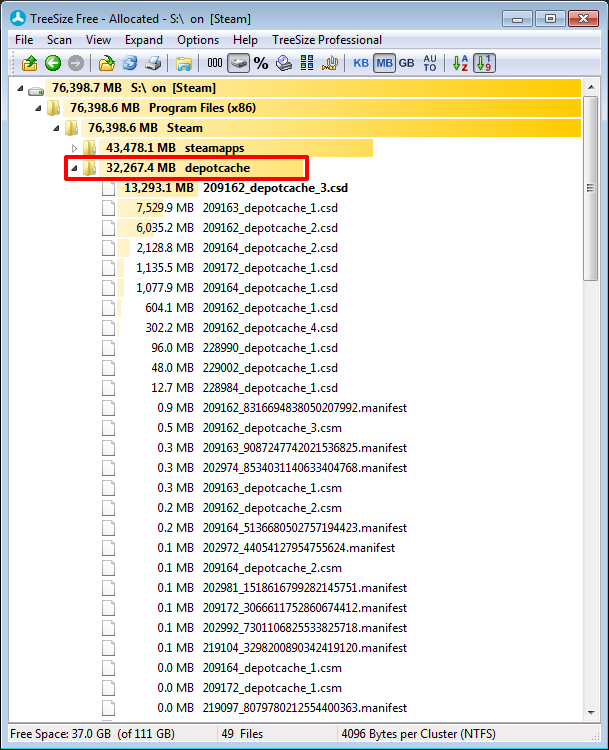Set size unit to MB
The width and height of the screenshot is (609, 750).
tap(384, 63)
